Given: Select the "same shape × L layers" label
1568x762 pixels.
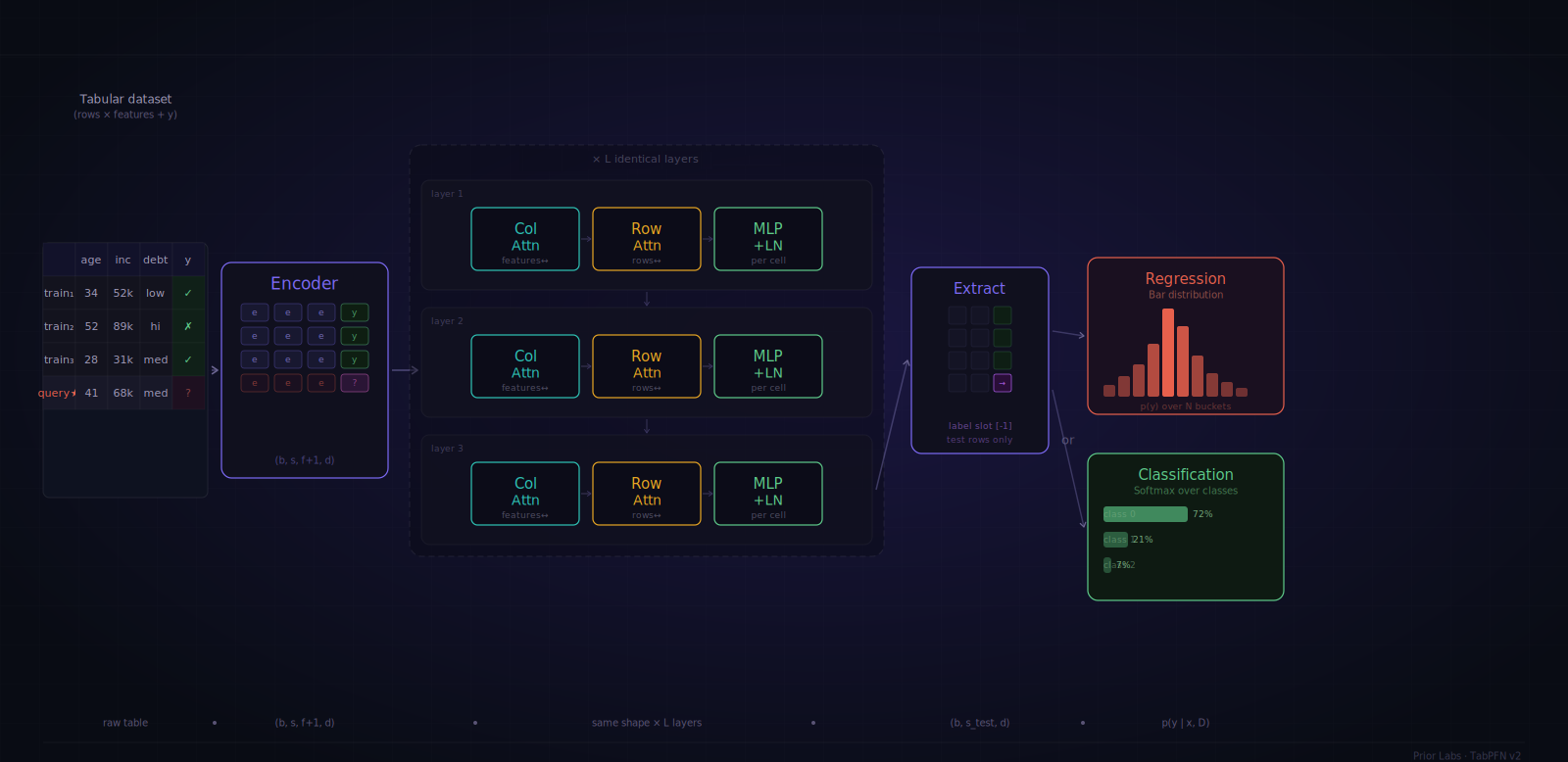Looking at the screenshot, I should [x=647, y=723].
